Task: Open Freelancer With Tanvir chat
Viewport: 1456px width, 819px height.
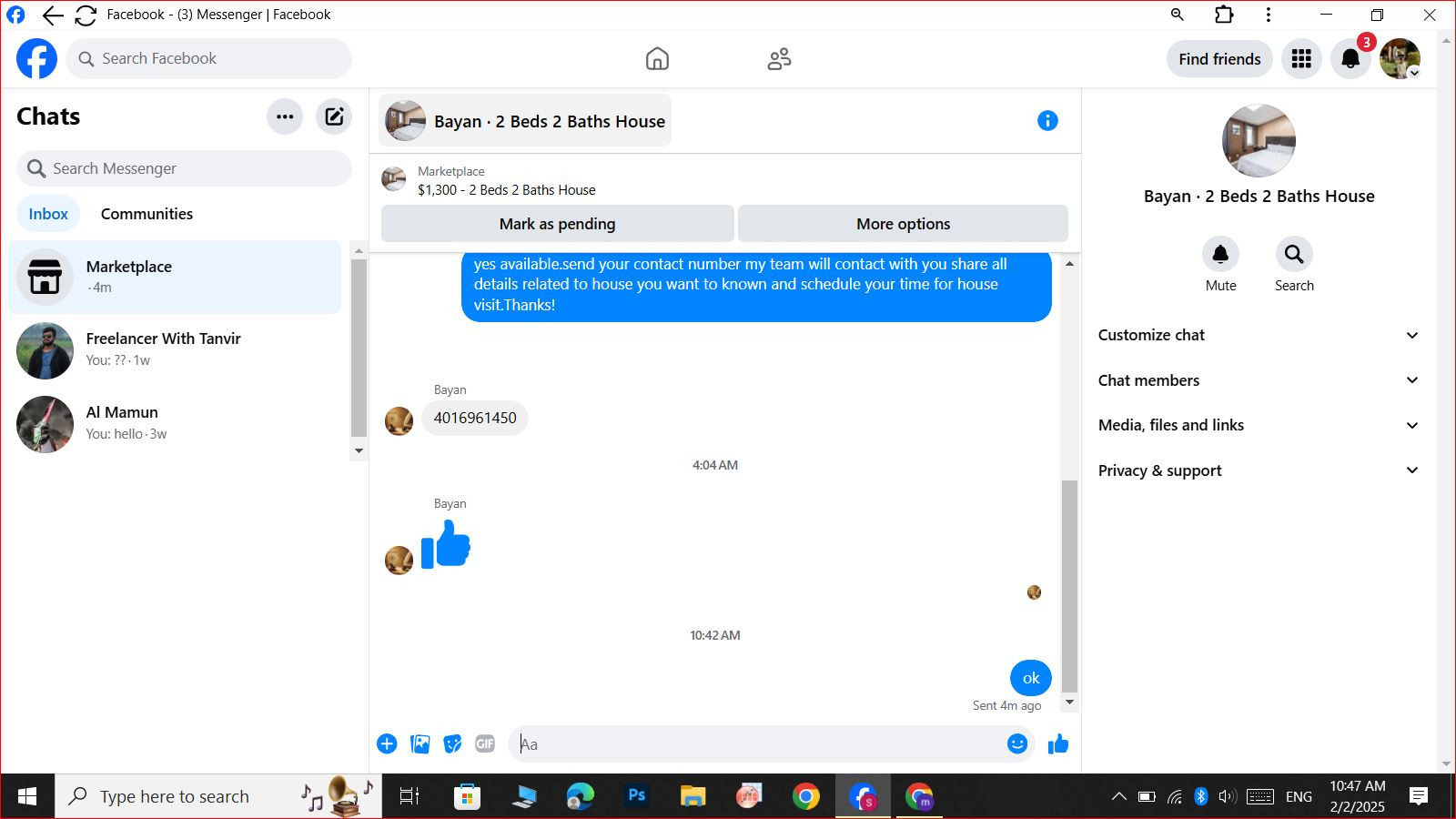Action: (x=175, y=350)
